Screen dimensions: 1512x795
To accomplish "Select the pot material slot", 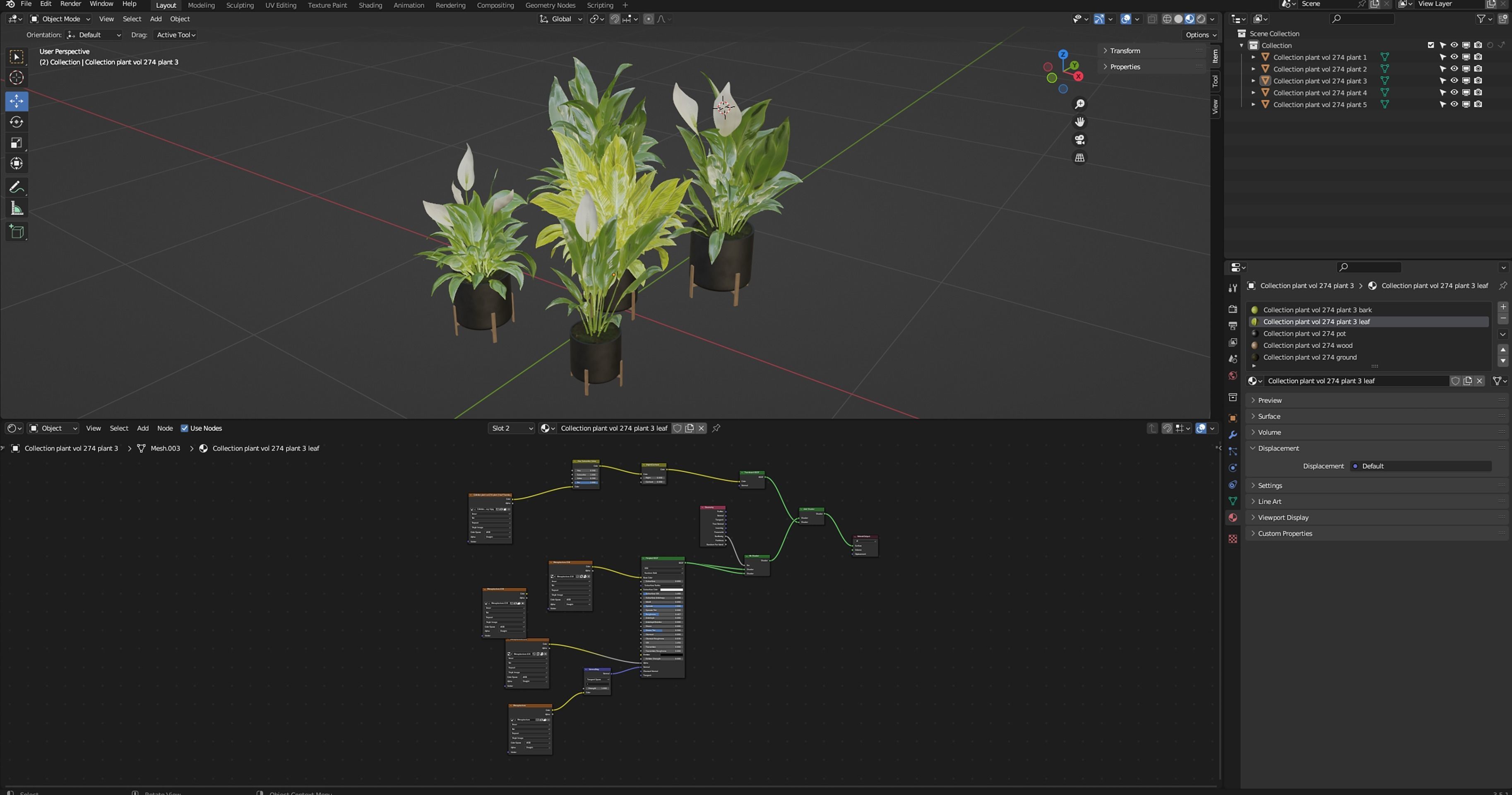I will [1369, 334].
